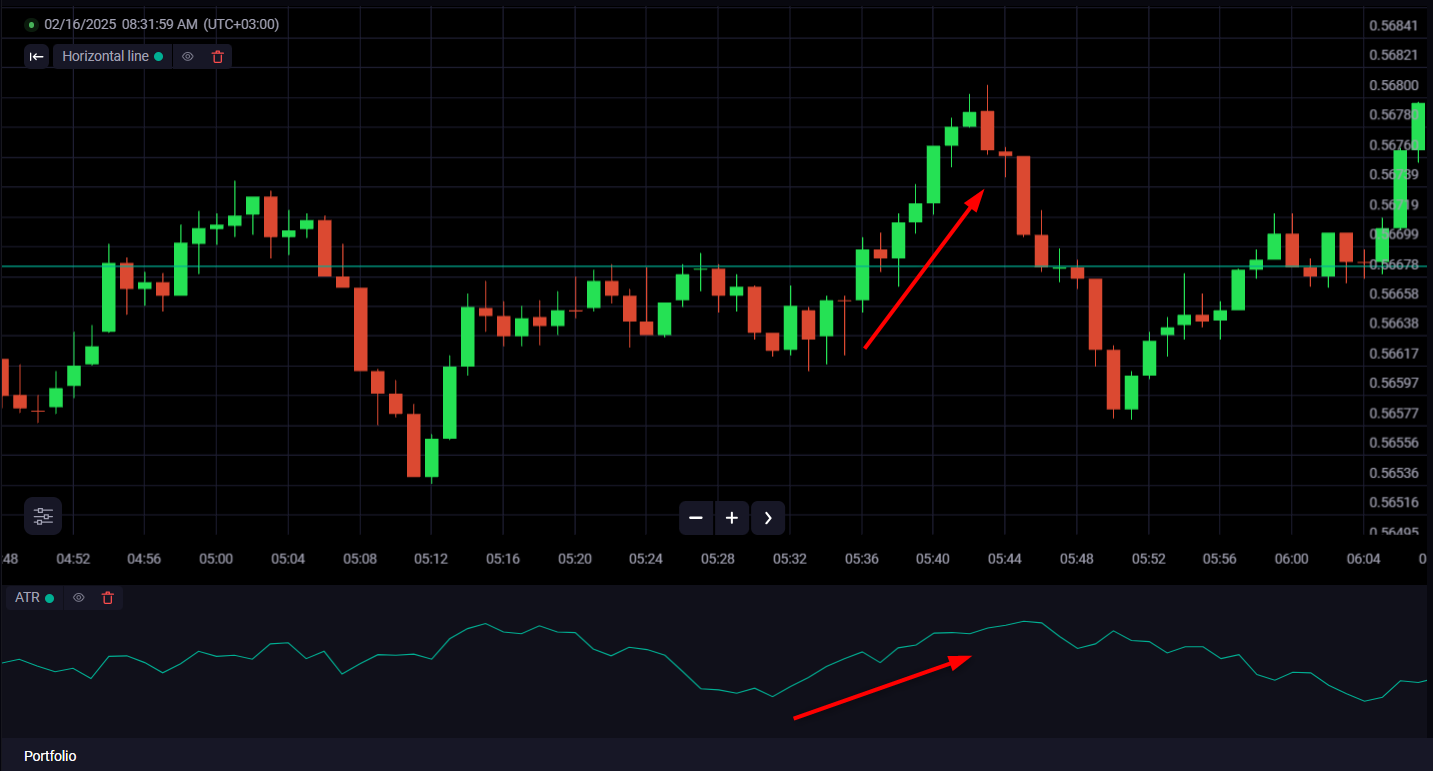Click the ATR green color dot

click(x=50, y=598)
